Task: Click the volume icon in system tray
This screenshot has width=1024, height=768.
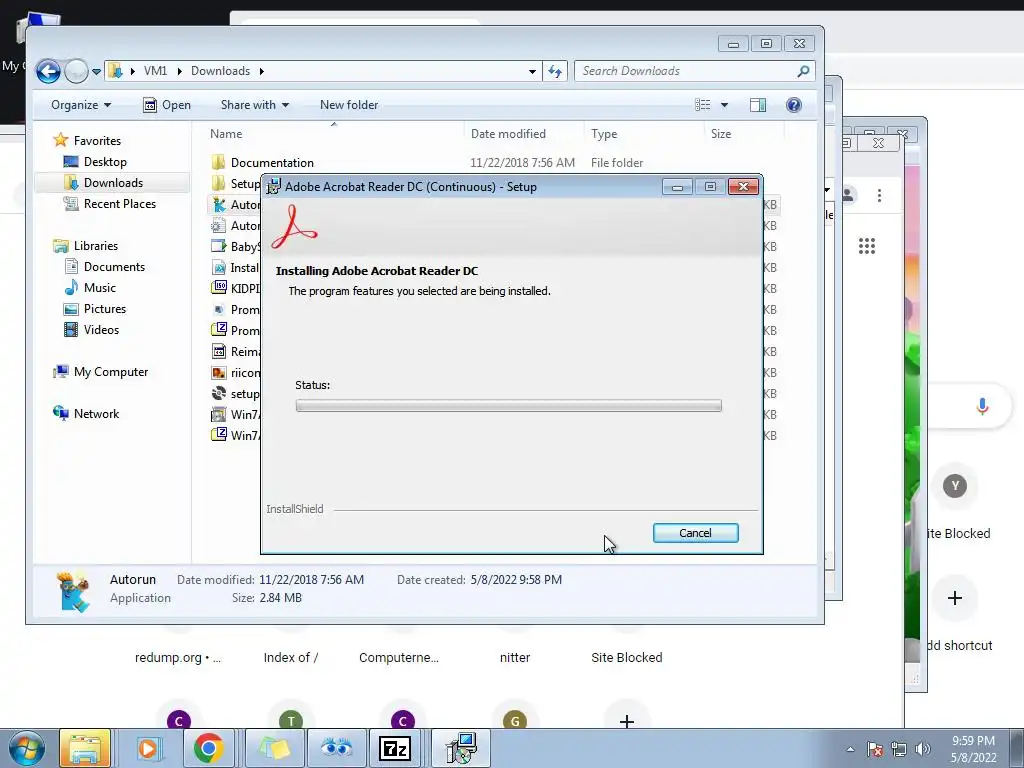Action: pos(922,749)
